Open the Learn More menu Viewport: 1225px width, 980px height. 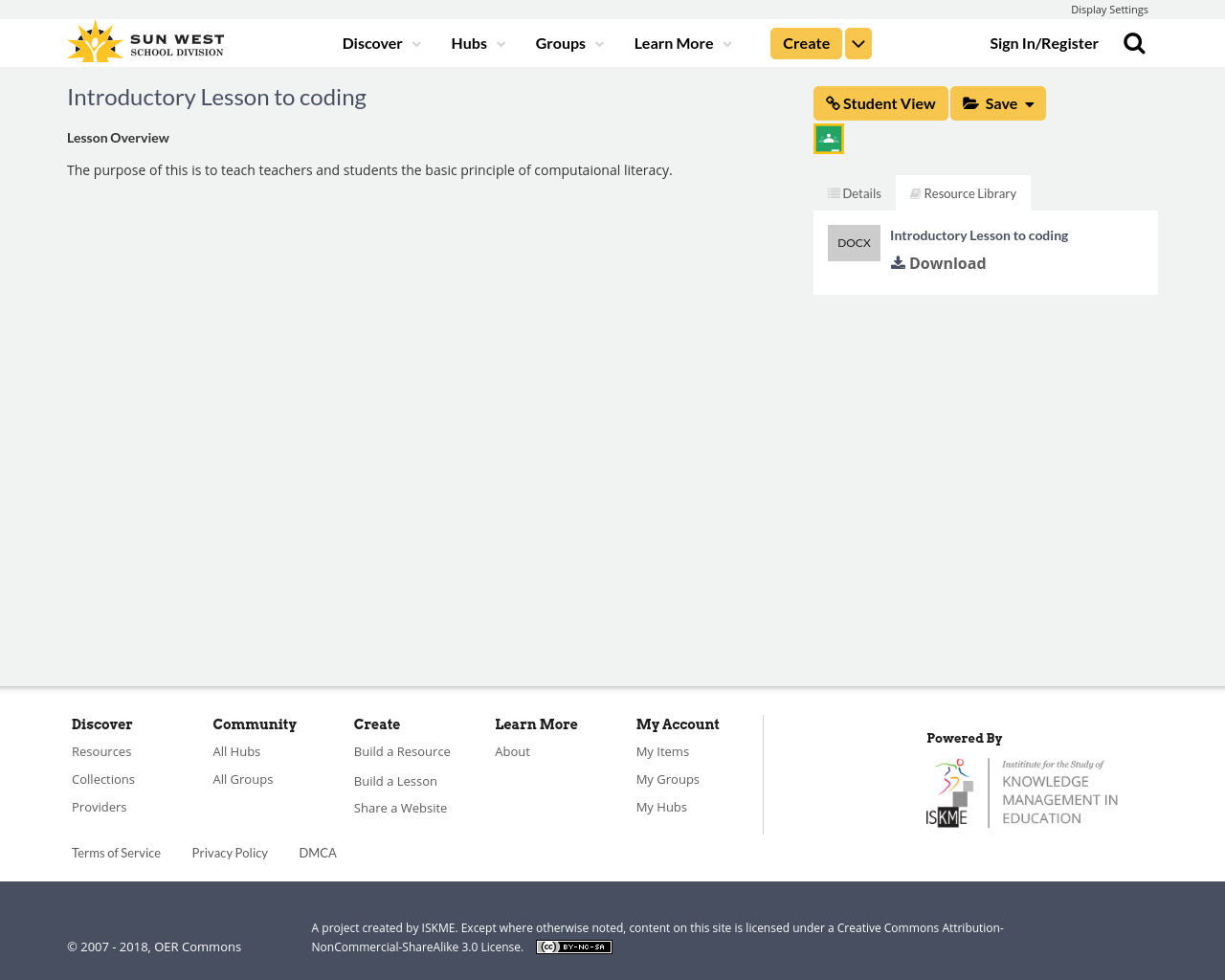[680, 41]
